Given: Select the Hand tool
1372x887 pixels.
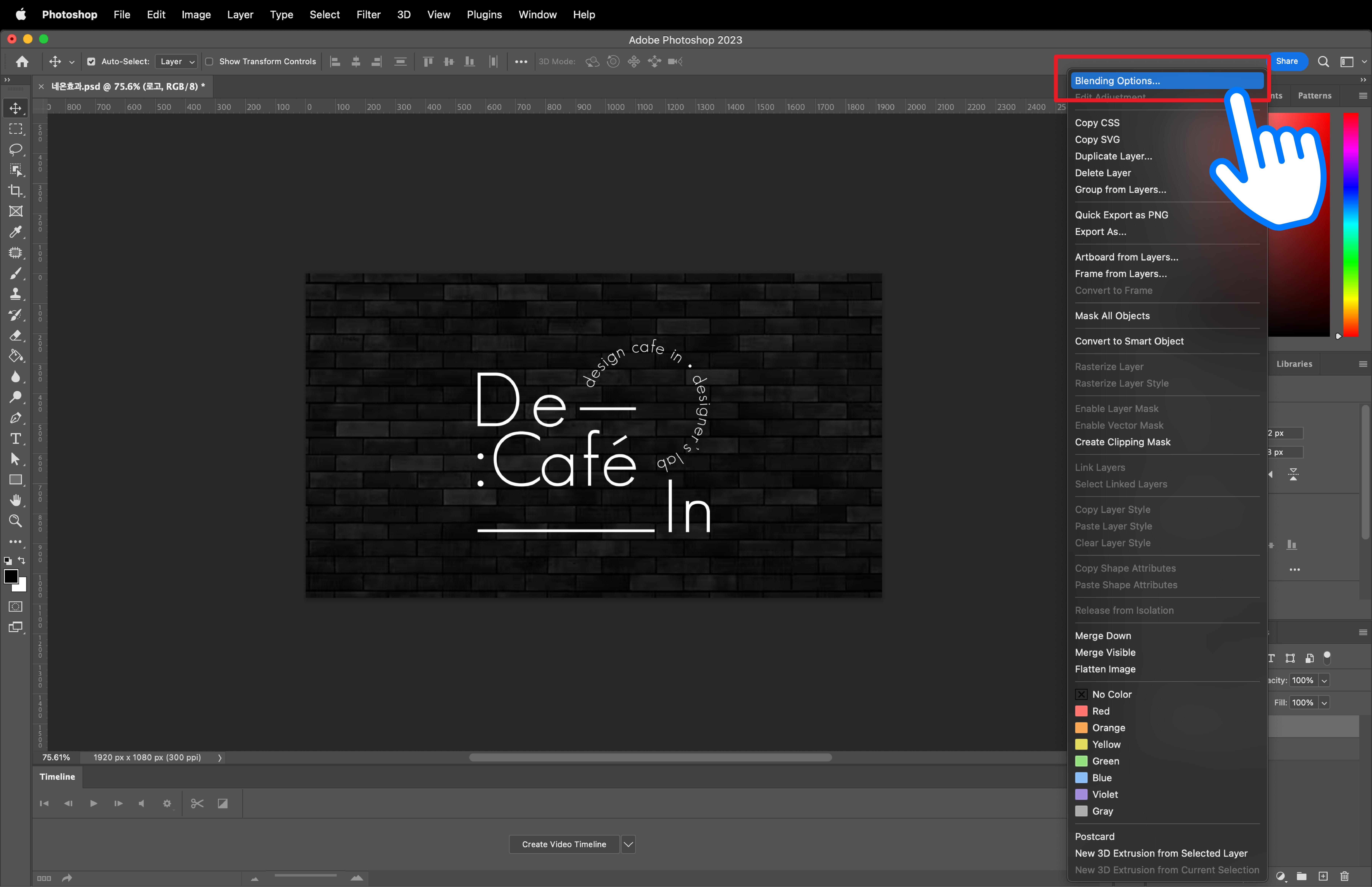Looking at the screenshot, I should click(16, 500).
